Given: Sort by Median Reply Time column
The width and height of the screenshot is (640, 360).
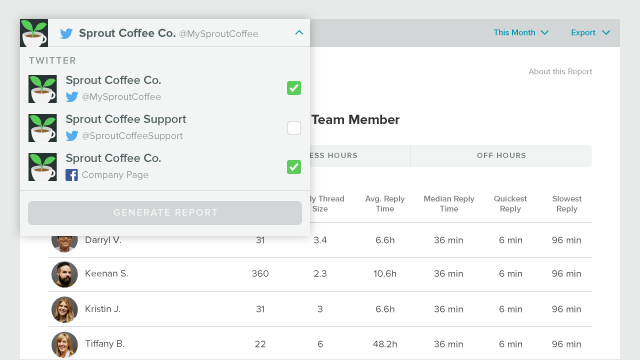Looking at the screenshot, I should [x=449, y=204].
